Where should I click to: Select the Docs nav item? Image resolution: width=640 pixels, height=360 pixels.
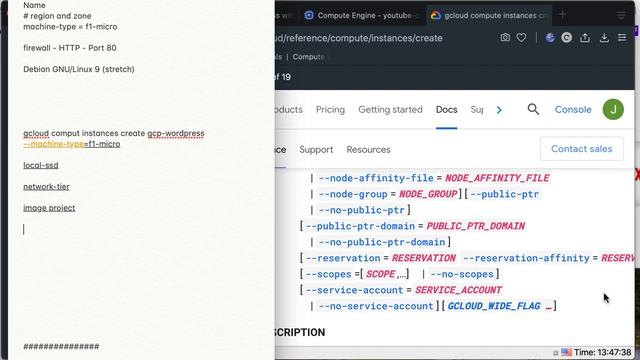(447, 109)
